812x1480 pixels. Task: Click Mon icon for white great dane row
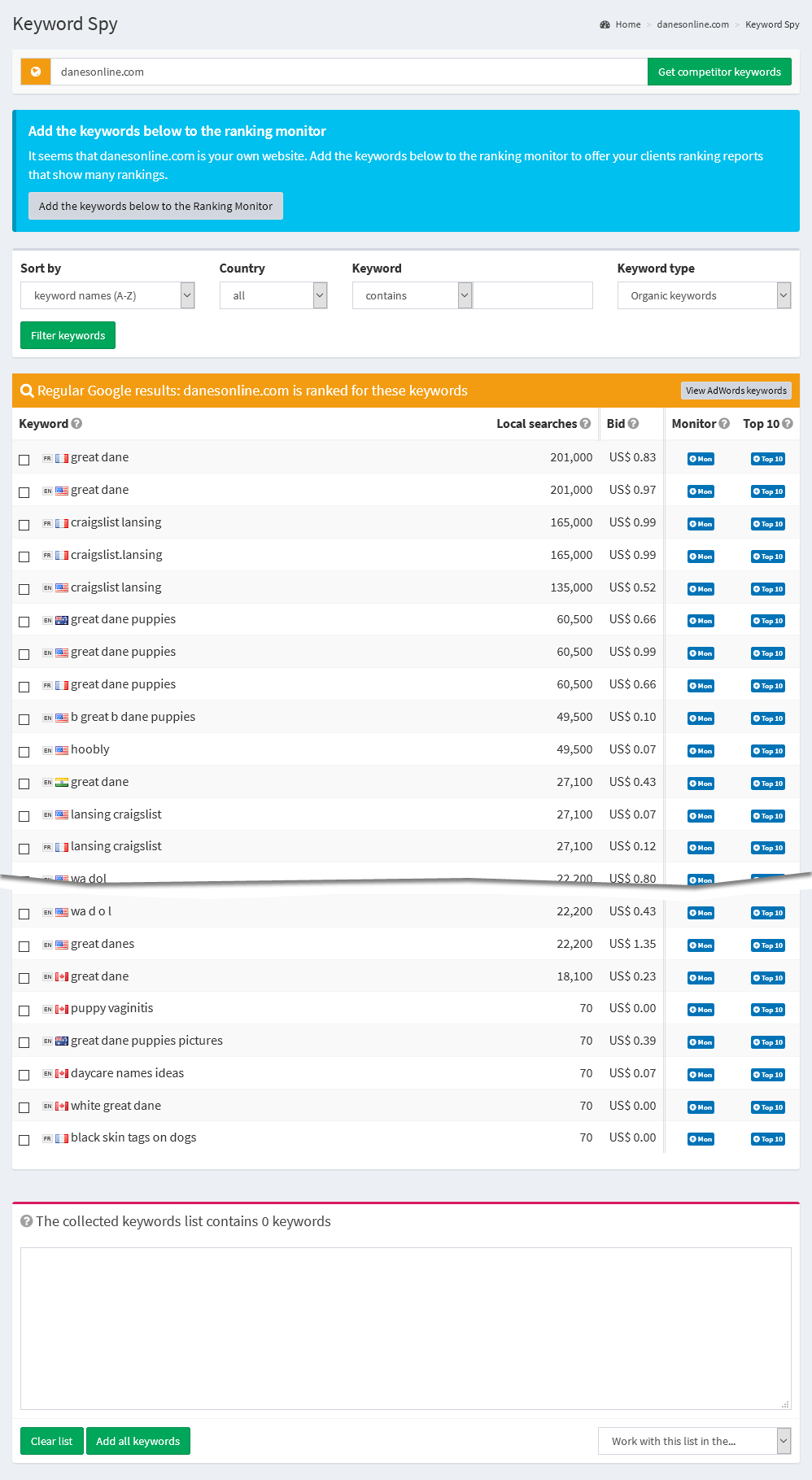pos(701,1107)
